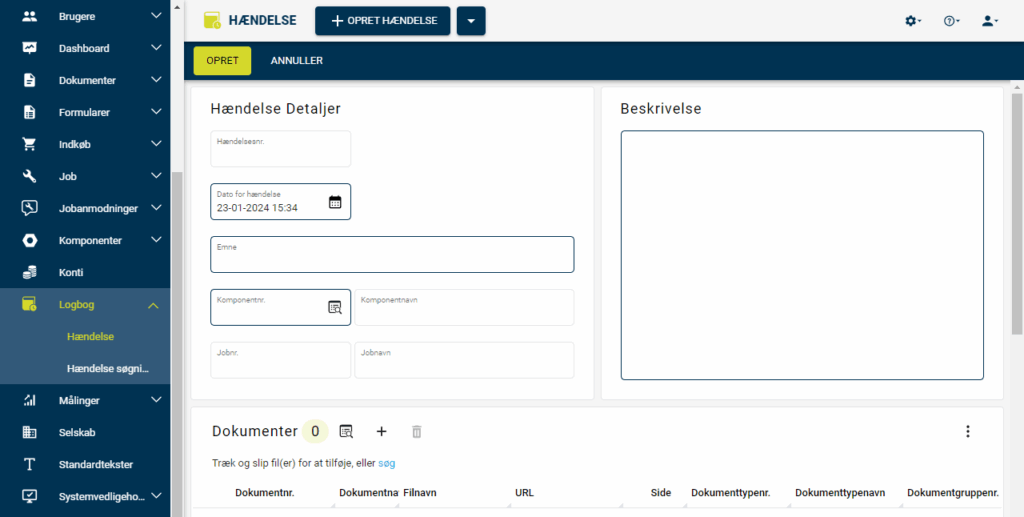
Task: Expand the Komponenter sidebar menu
Action: (155, 240)
